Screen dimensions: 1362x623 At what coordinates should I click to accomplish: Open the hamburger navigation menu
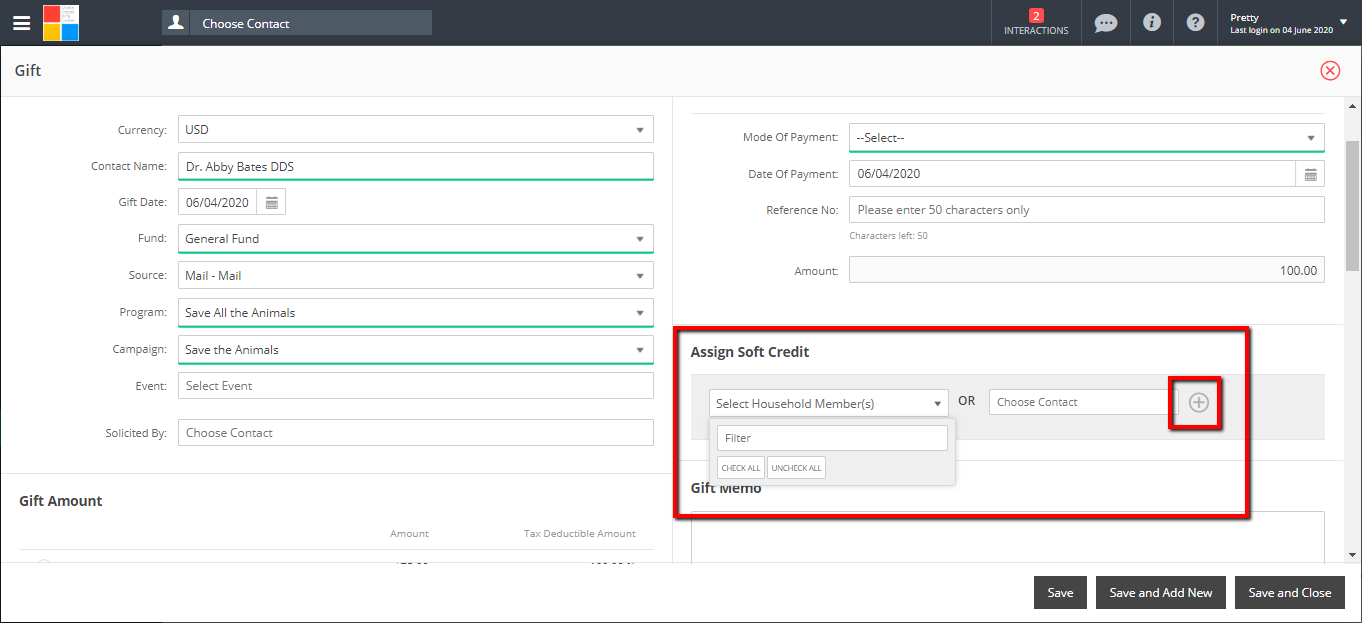[x=21, y=22]
